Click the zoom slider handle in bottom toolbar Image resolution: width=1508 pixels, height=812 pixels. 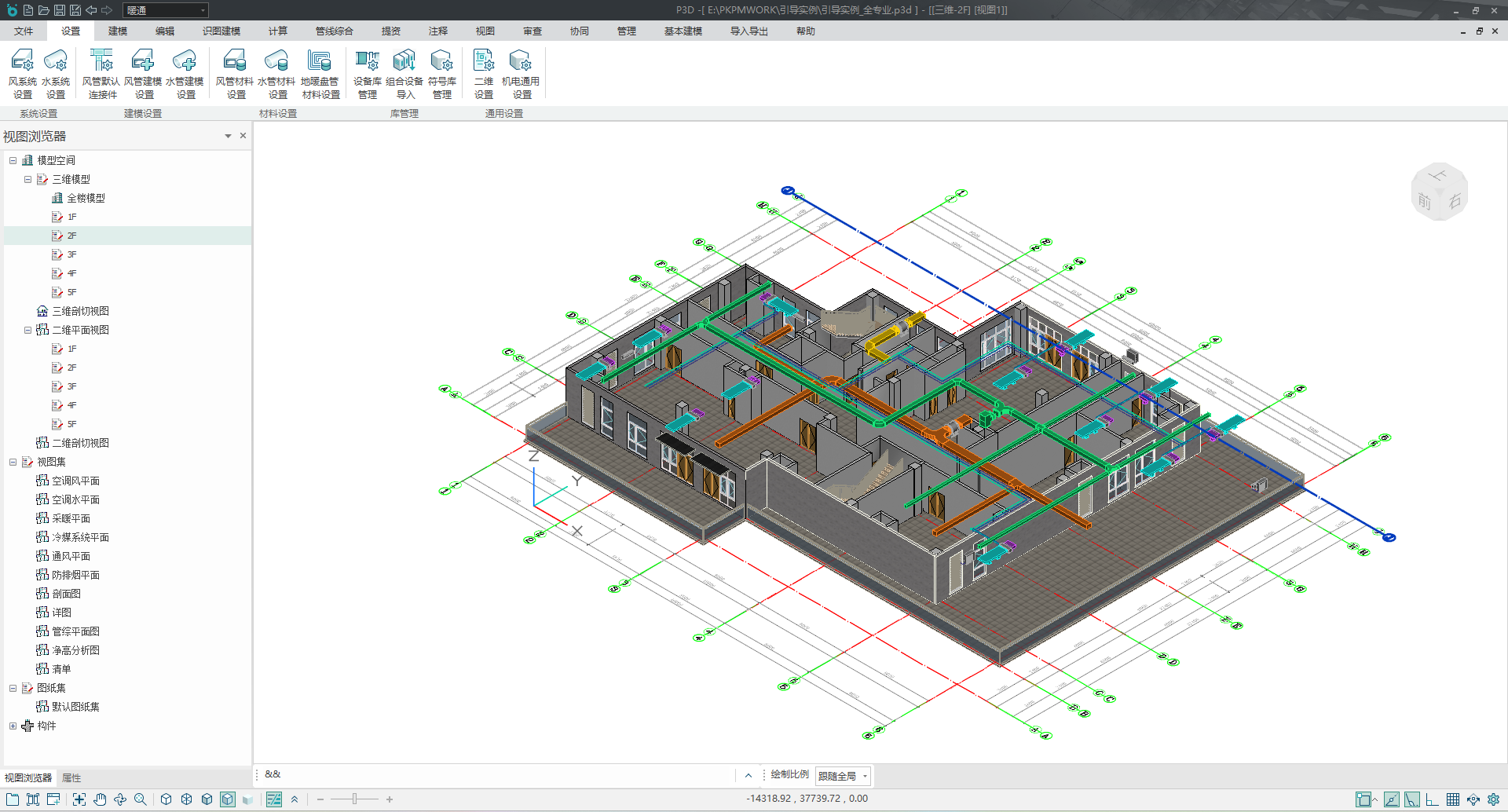coord(354,799)
